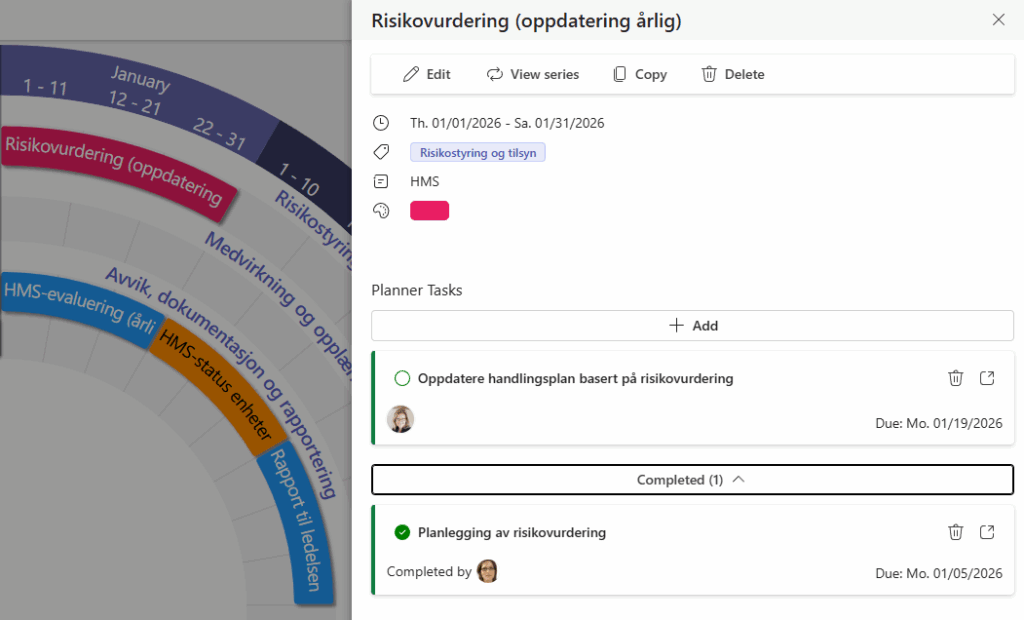Viewport: 1024px width, 620px height.
Task: Mark Oppdatere handlingsplan task as complete
Action: (402, 378)
